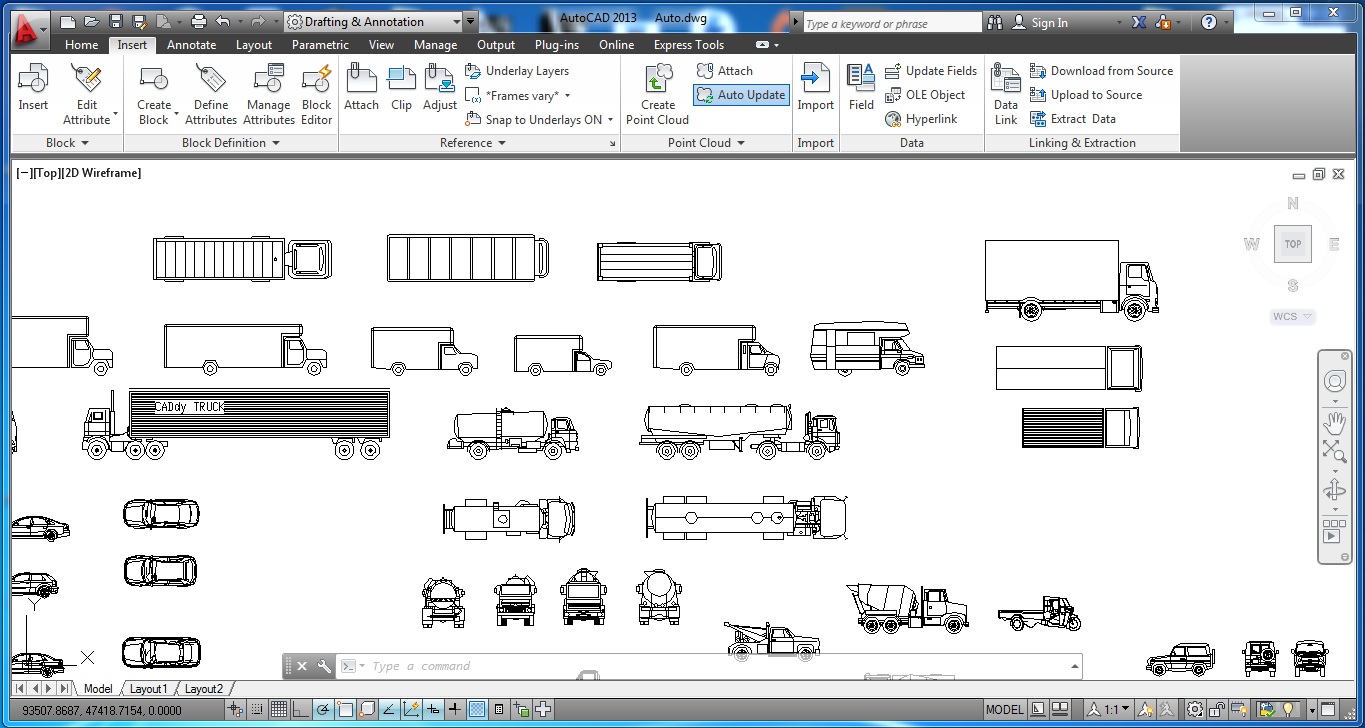Click the Open file icon in quick access toolbar
This screenshot has height=728, width=1365.
[92, 22]
